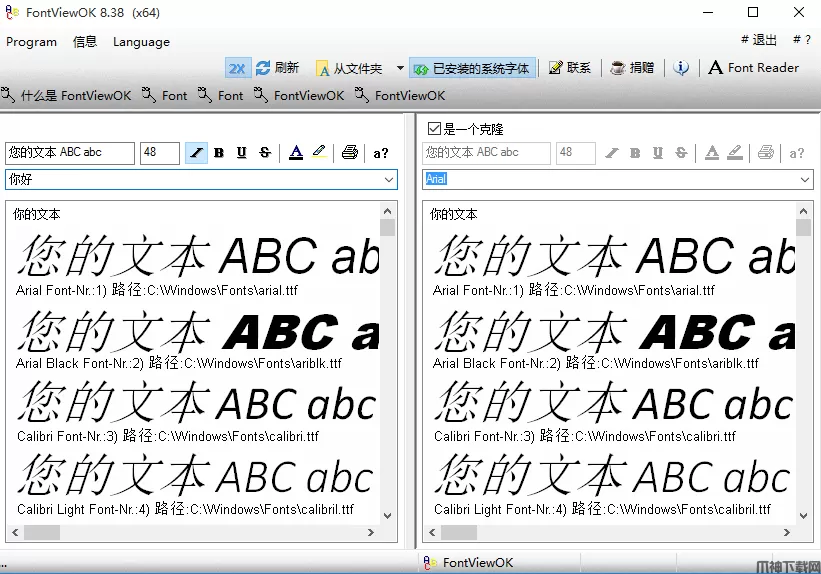Viewport: 821px width, 574px height.
Task: Open the Arial dropdown in right pane
Action: click(x=805, y=179)
